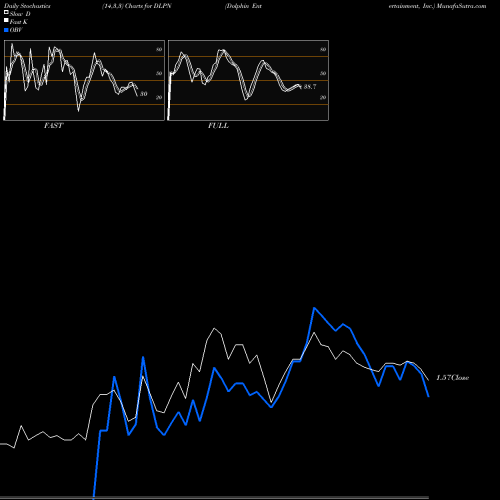
Task: Click the '(Dolphin Ent' company name text
Action: 243,6
